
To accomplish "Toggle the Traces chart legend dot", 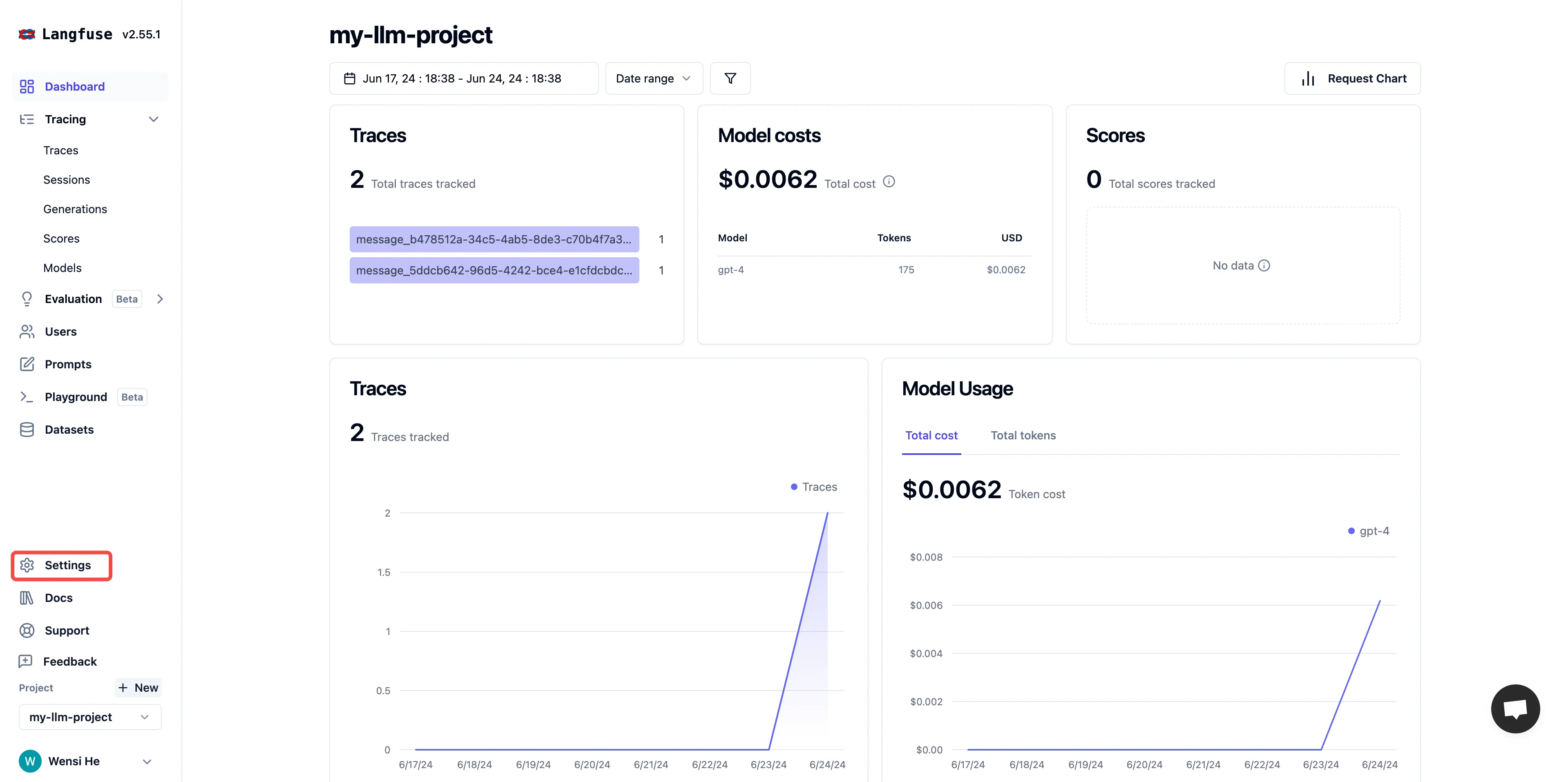I will pyautogui.click(x=794, y=487).
